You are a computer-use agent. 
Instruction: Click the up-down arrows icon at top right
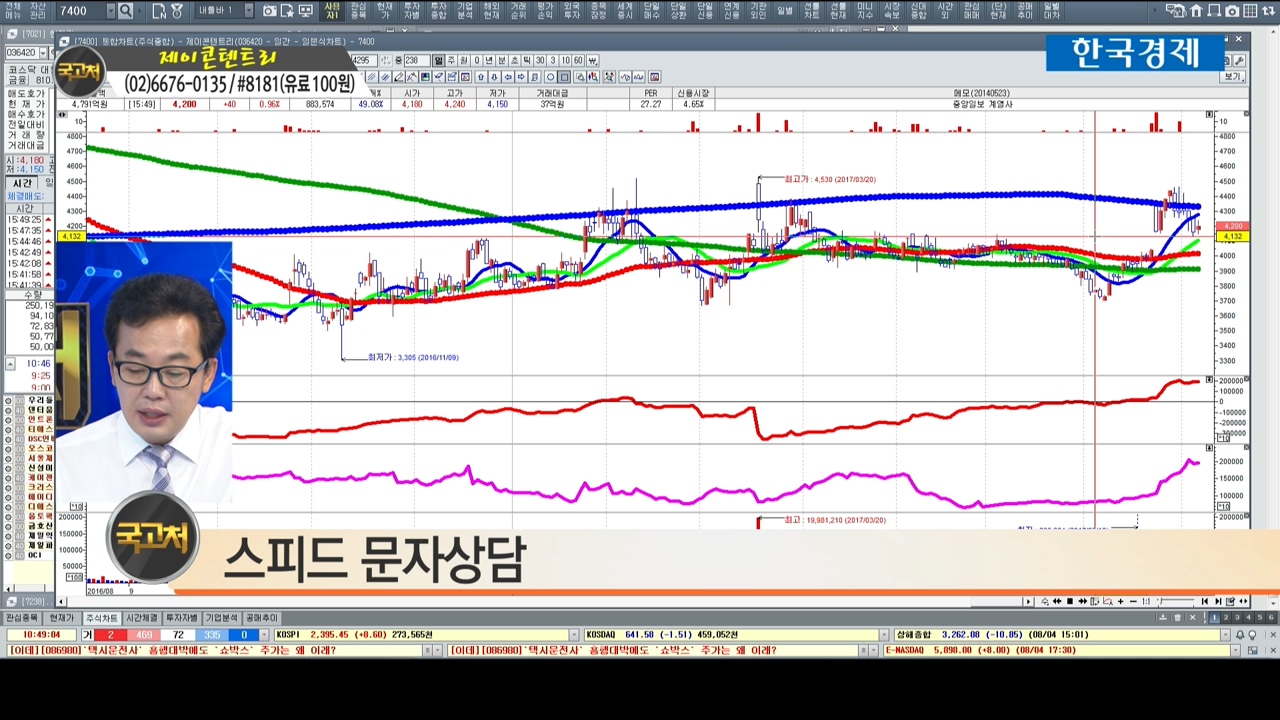pyautogui.click(x=1268, y=11)
